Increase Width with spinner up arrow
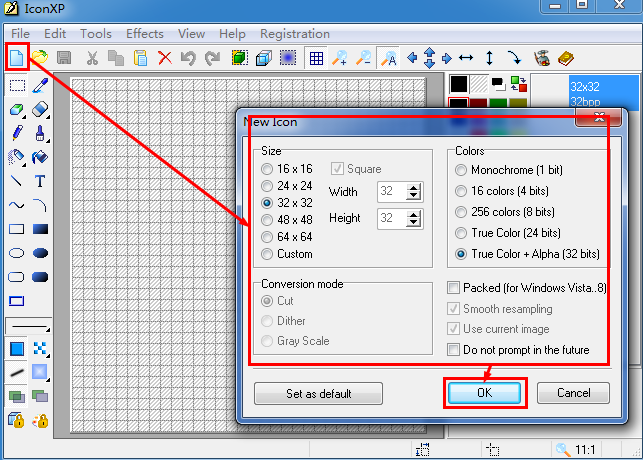 tap(414, 188)
